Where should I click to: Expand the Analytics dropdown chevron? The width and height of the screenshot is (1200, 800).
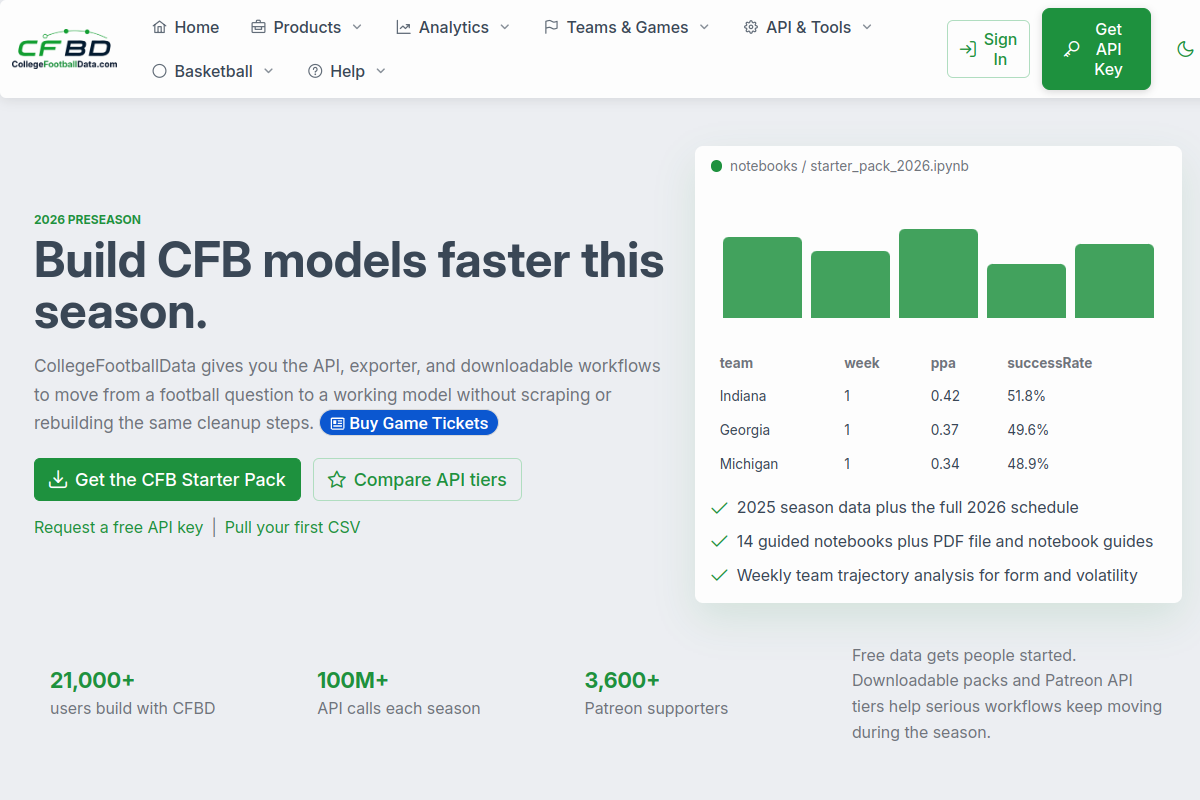[x=504, y=27]
